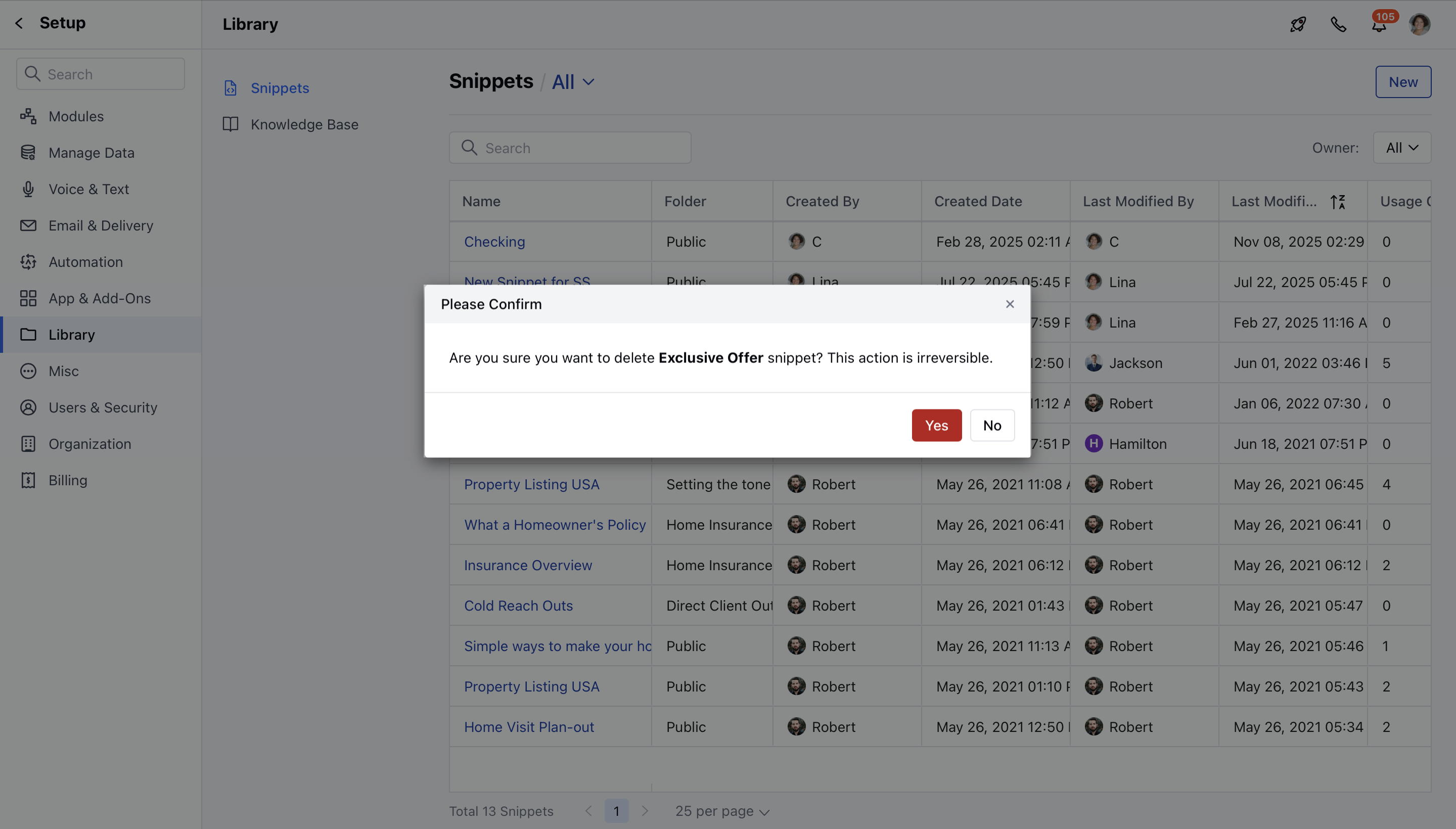The image size is (1456, 829).
Task: Expand the Snippets All view dropdown
Action: tap(573, 82)
